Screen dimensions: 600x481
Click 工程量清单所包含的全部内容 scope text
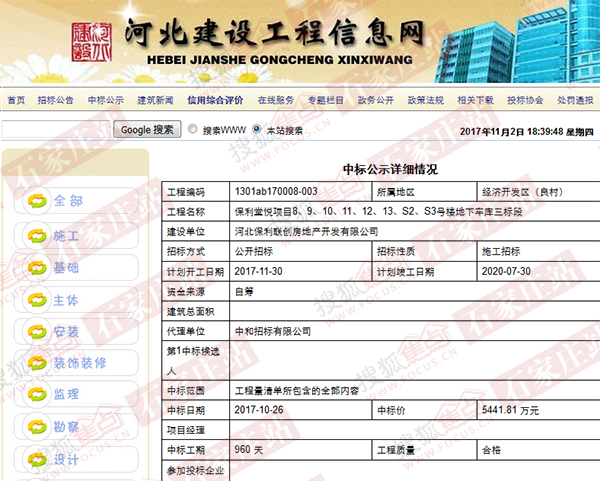[x=297, y=391]
